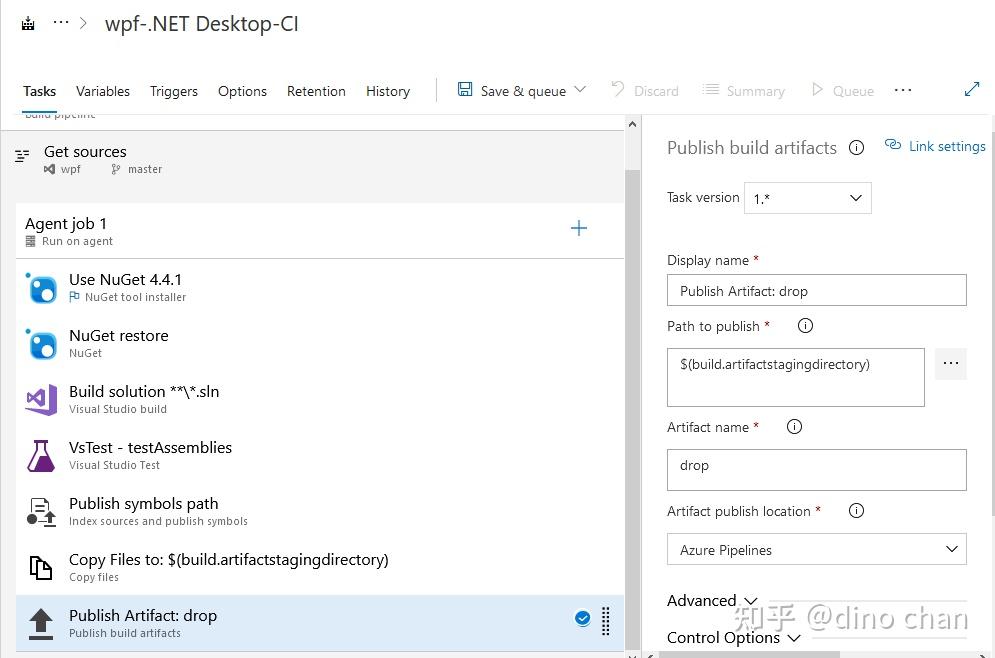Viewport: 995px width, 658px height.
Task: Switch to the Variables tab
Action: coord(103,91)
